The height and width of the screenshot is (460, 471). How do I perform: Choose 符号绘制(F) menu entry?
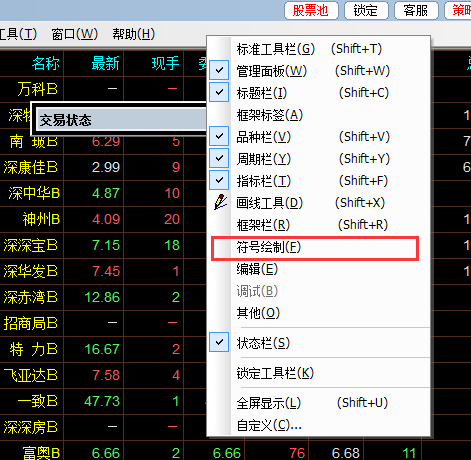tap(318, 247)
